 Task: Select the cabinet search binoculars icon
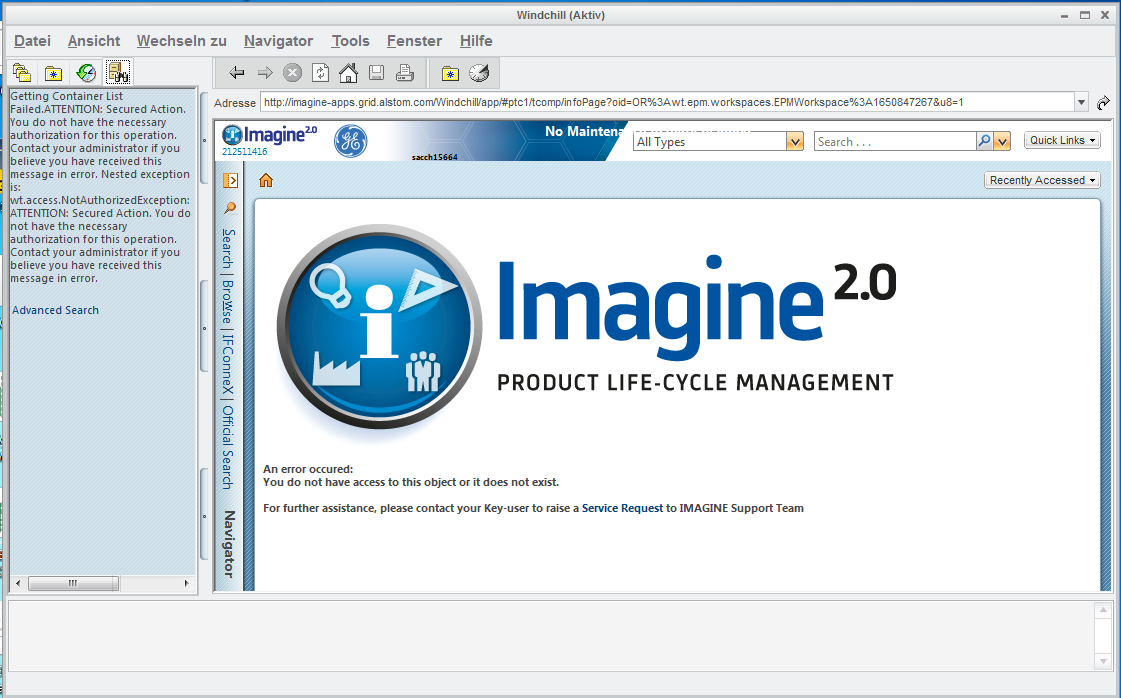[x=118, y=72]
